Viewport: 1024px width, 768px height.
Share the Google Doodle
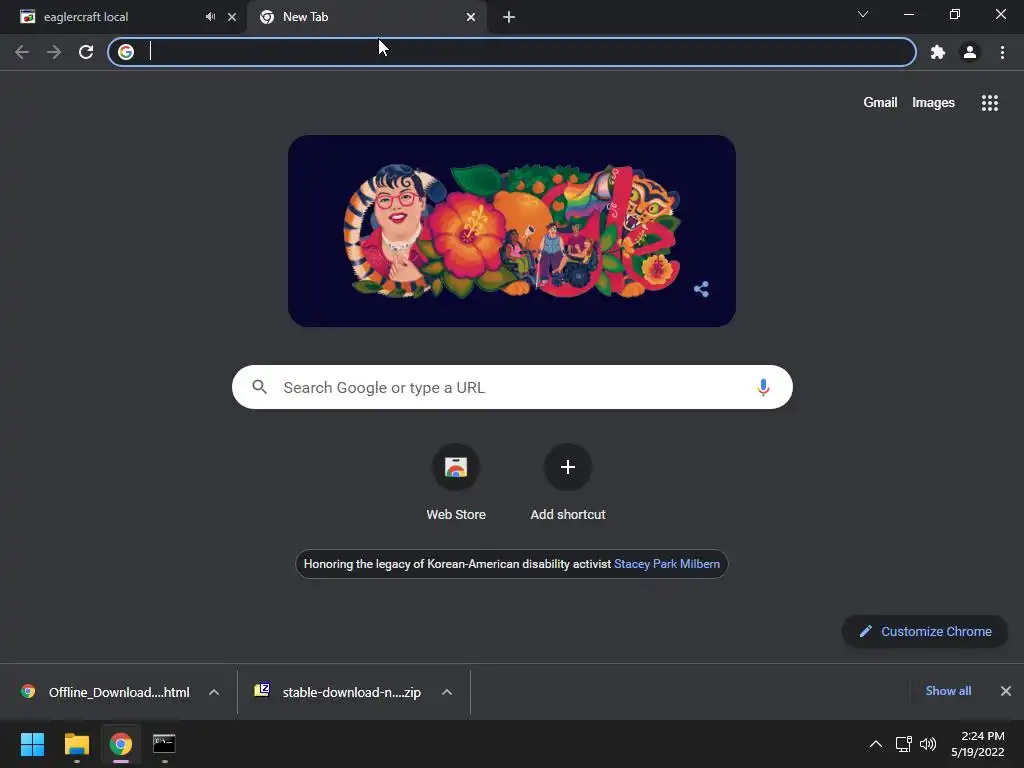[x=701, y=289]
